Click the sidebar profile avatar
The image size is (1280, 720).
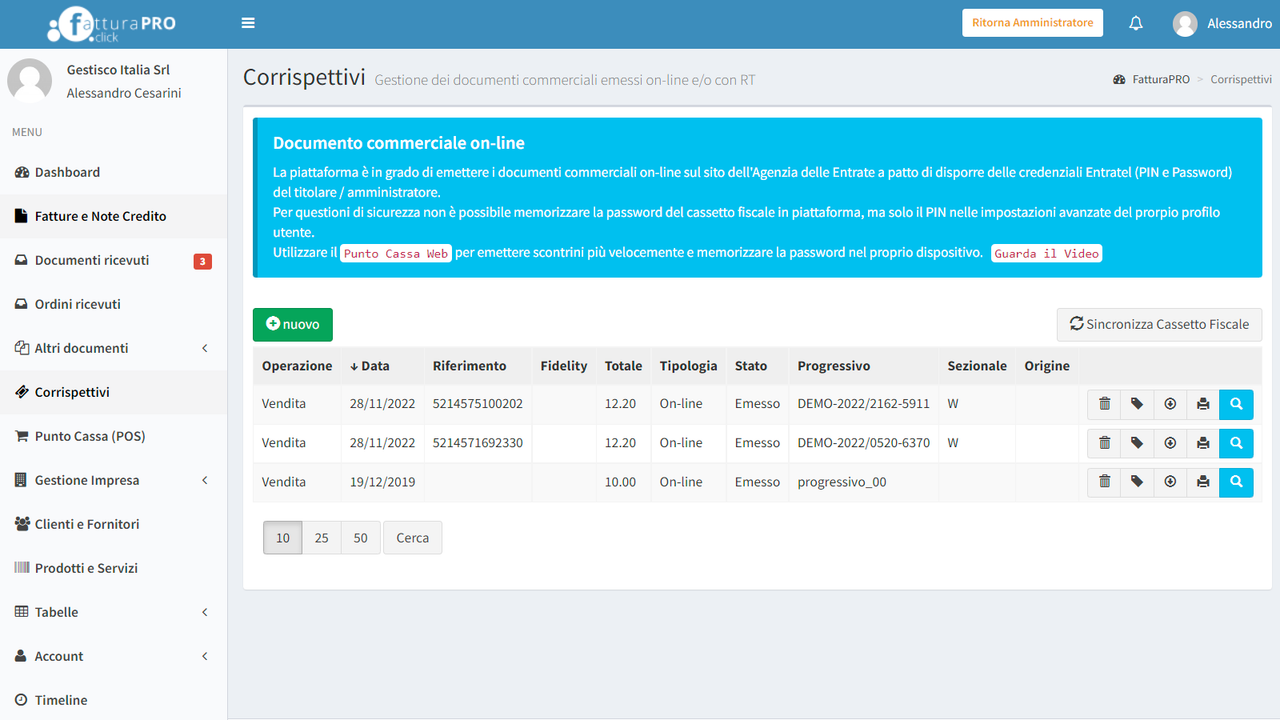(30, 81)
